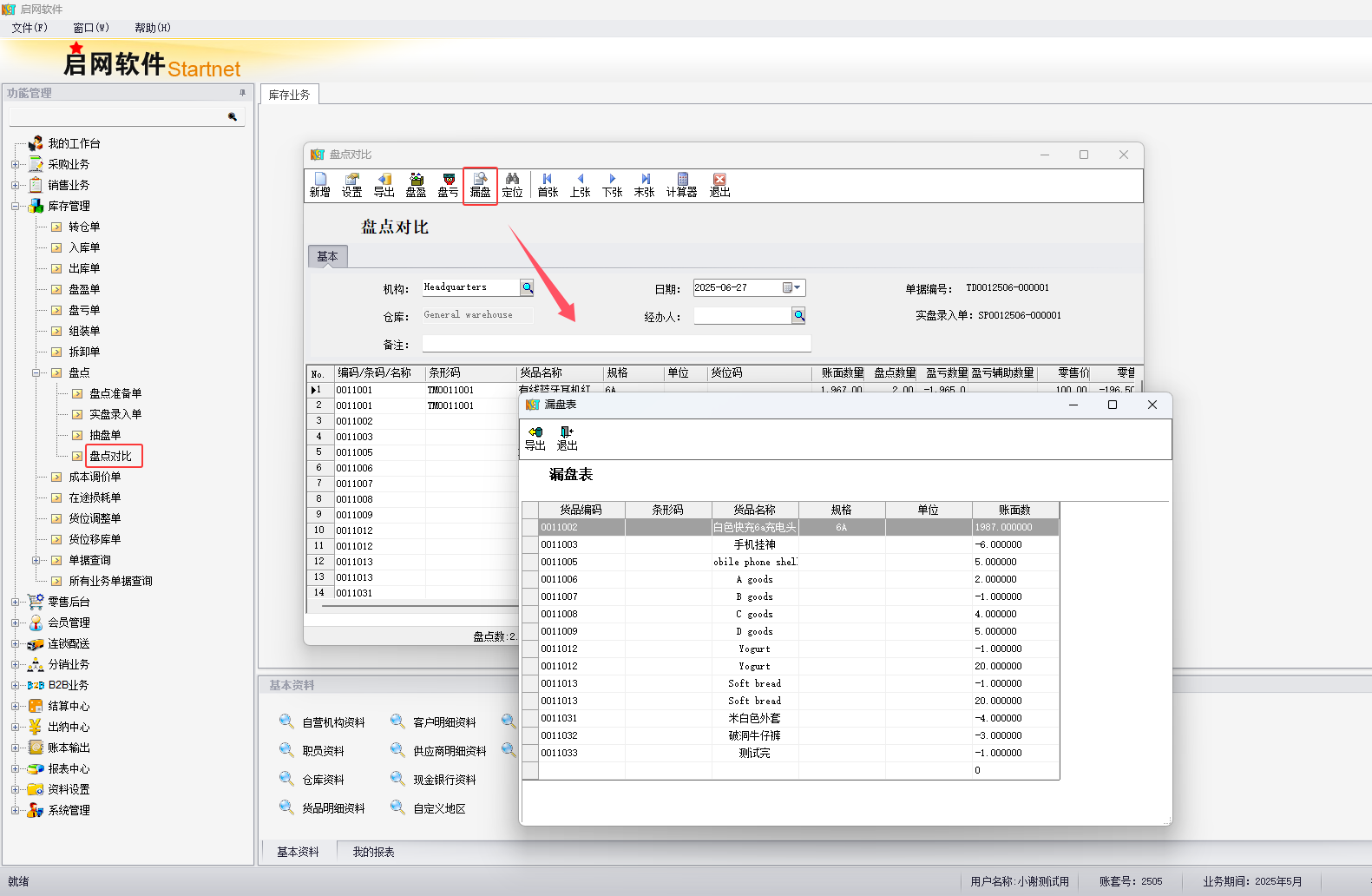1372x896 pixels.
Task: Expand the 采购业务 tree node
Action: [x=15, y=164]
